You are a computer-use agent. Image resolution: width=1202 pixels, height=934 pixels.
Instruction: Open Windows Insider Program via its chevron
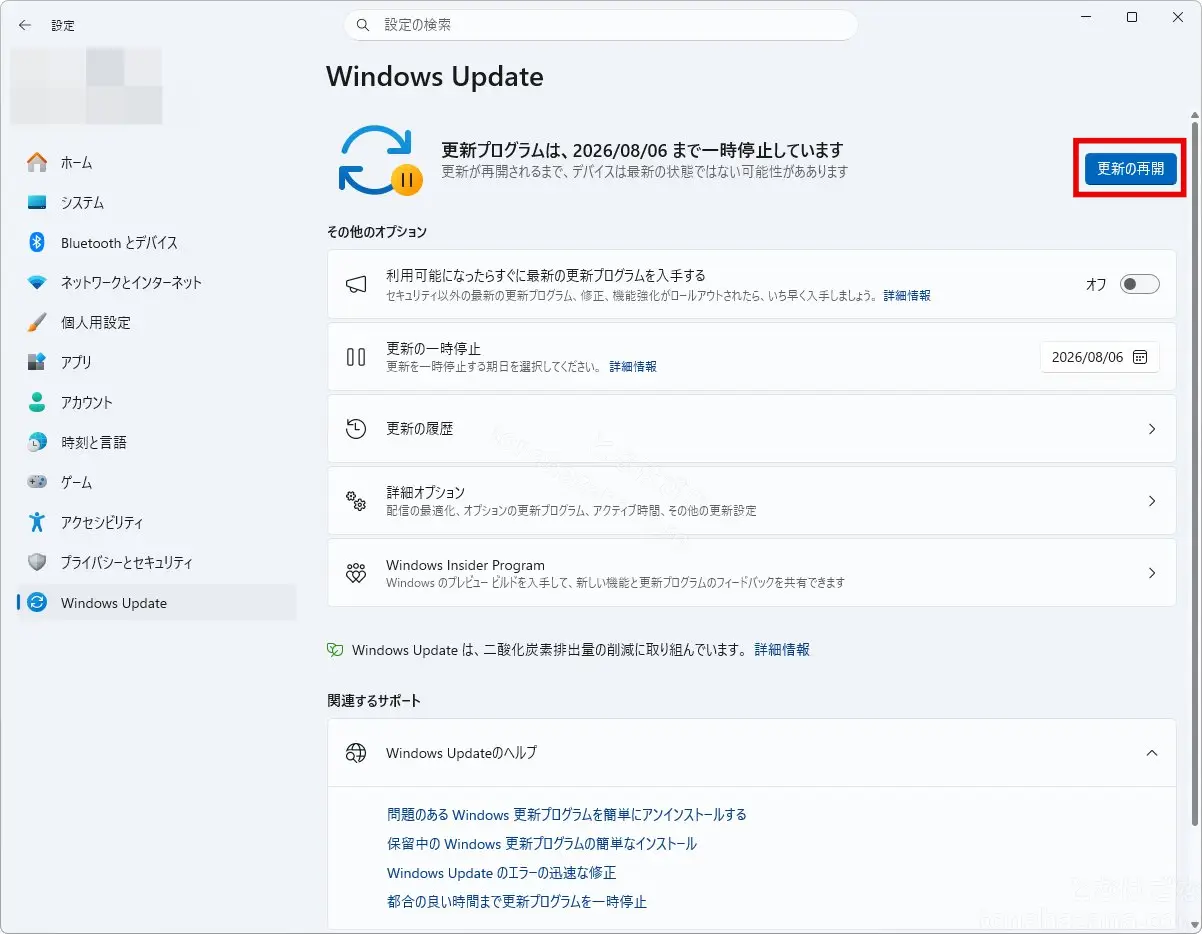coord(1152,573)
